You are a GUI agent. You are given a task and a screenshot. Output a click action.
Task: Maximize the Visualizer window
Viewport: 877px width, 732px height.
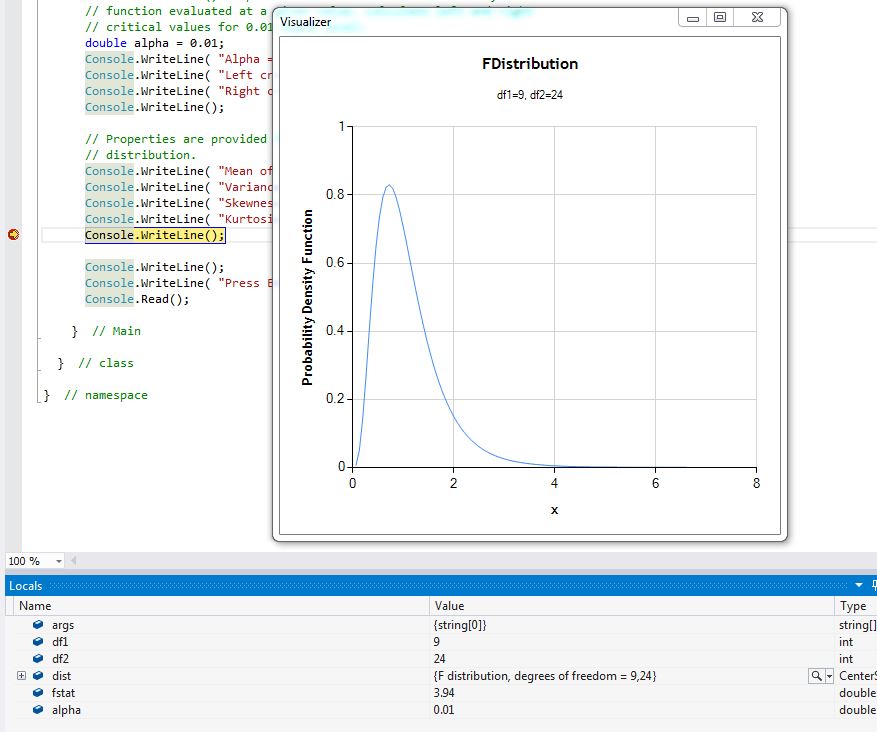(x=719, y=18)
